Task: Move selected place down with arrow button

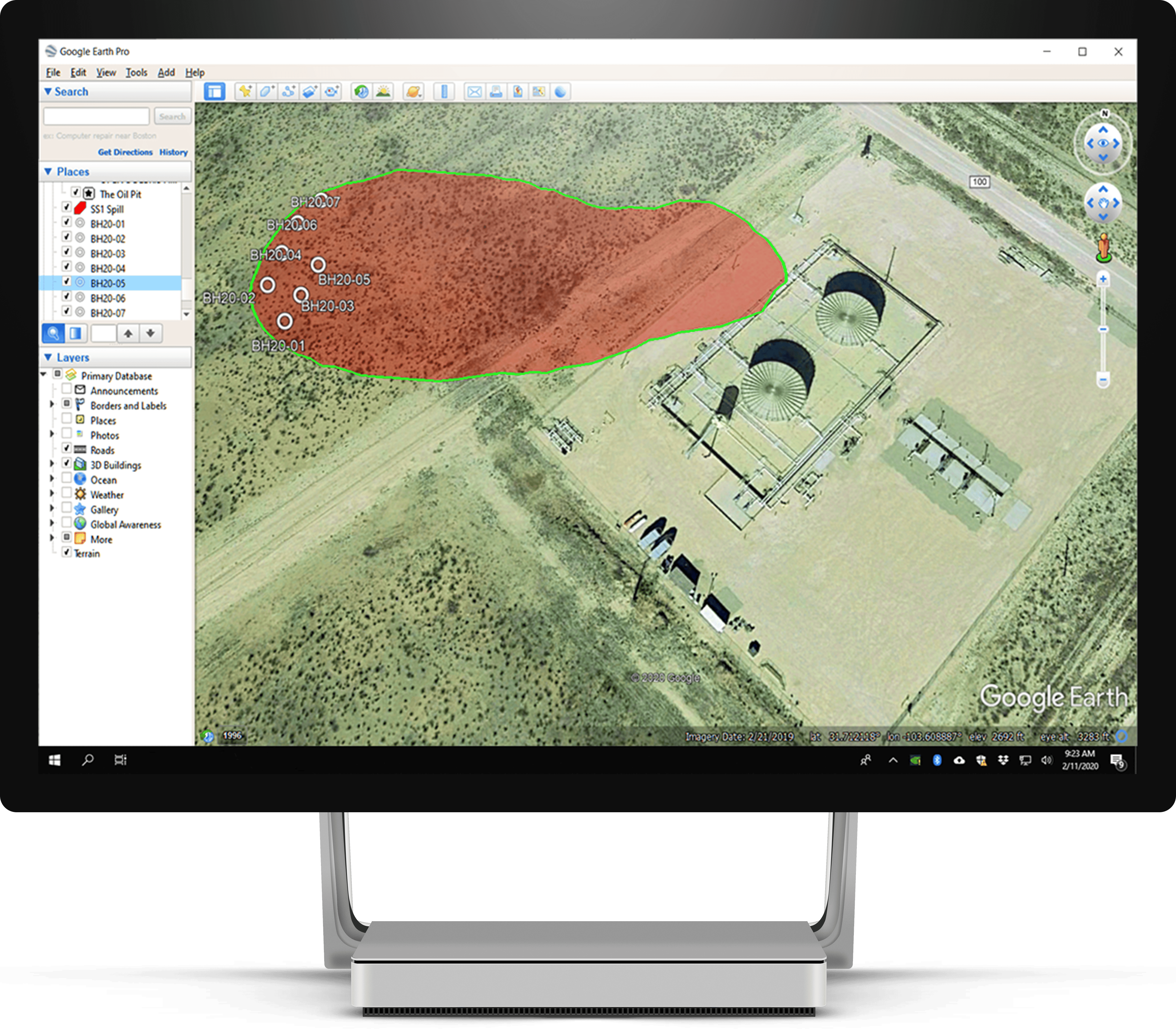Action: (x=151, y=333)
